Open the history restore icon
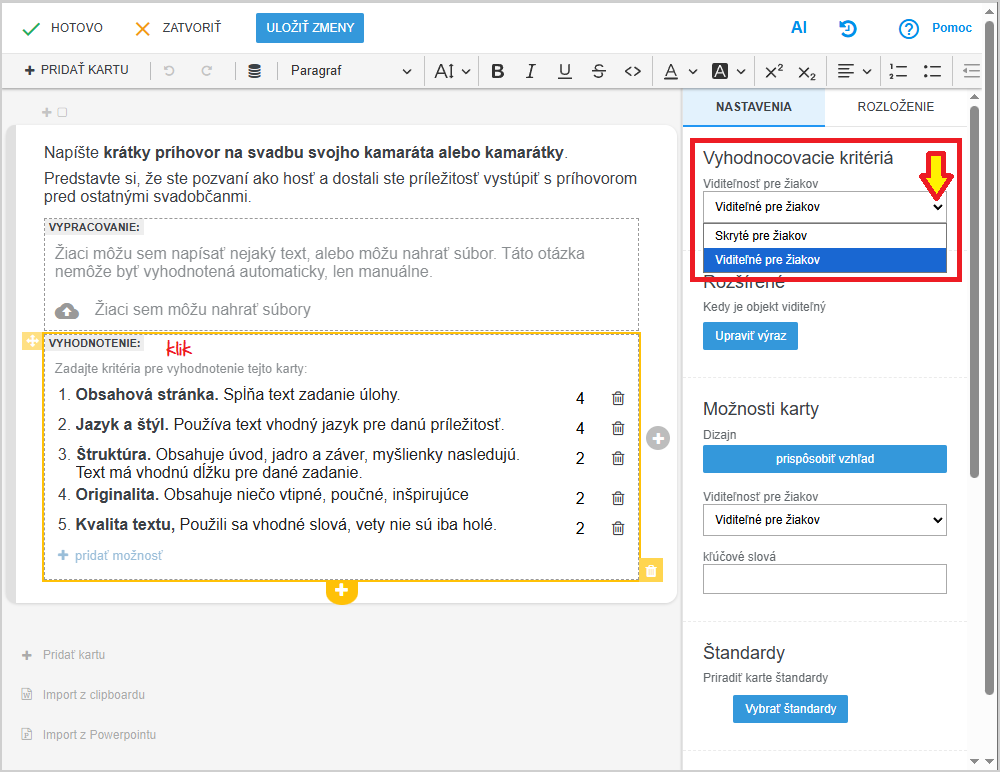1000x772 pixels. pos(848,28)
